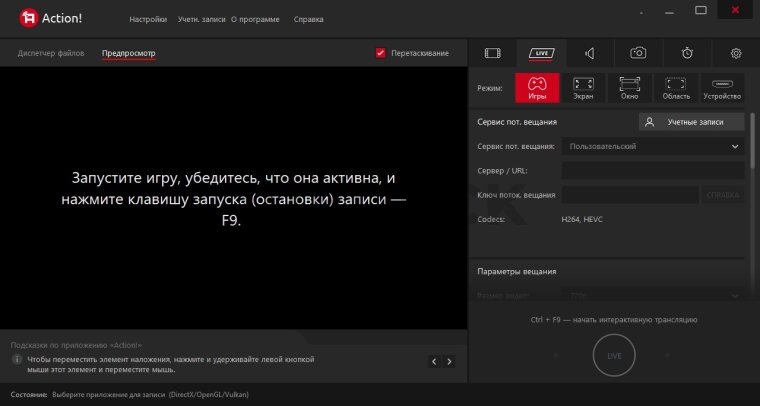
Task: Open the Справка menu
Action: (309, 20)
